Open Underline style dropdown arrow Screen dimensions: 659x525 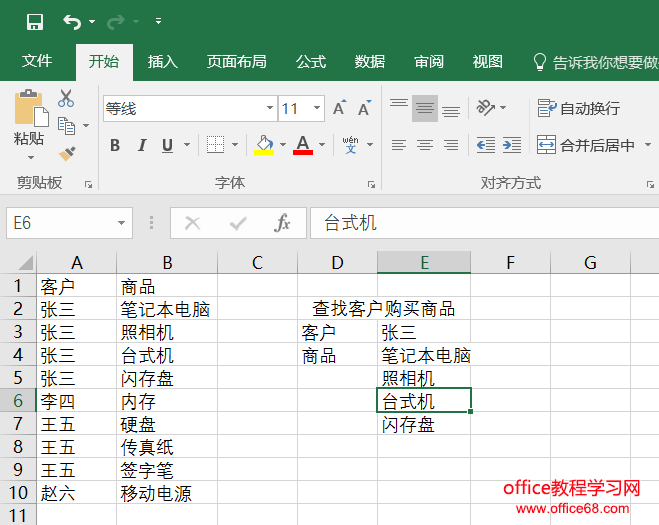pyautogui.click(x=187, y=145)
